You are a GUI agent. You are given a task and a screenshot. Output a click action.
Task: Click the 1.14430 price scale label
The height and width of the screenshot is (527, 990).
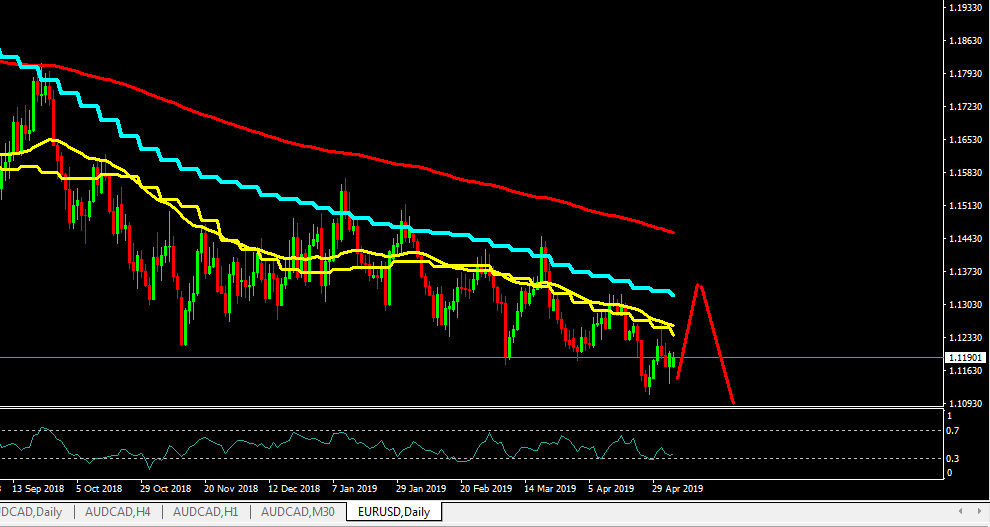[965, 239]
